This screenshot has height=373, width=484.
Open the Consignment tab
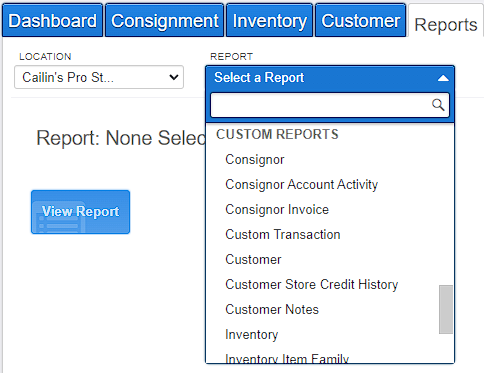pyautogui.click(x=165, y=21)
